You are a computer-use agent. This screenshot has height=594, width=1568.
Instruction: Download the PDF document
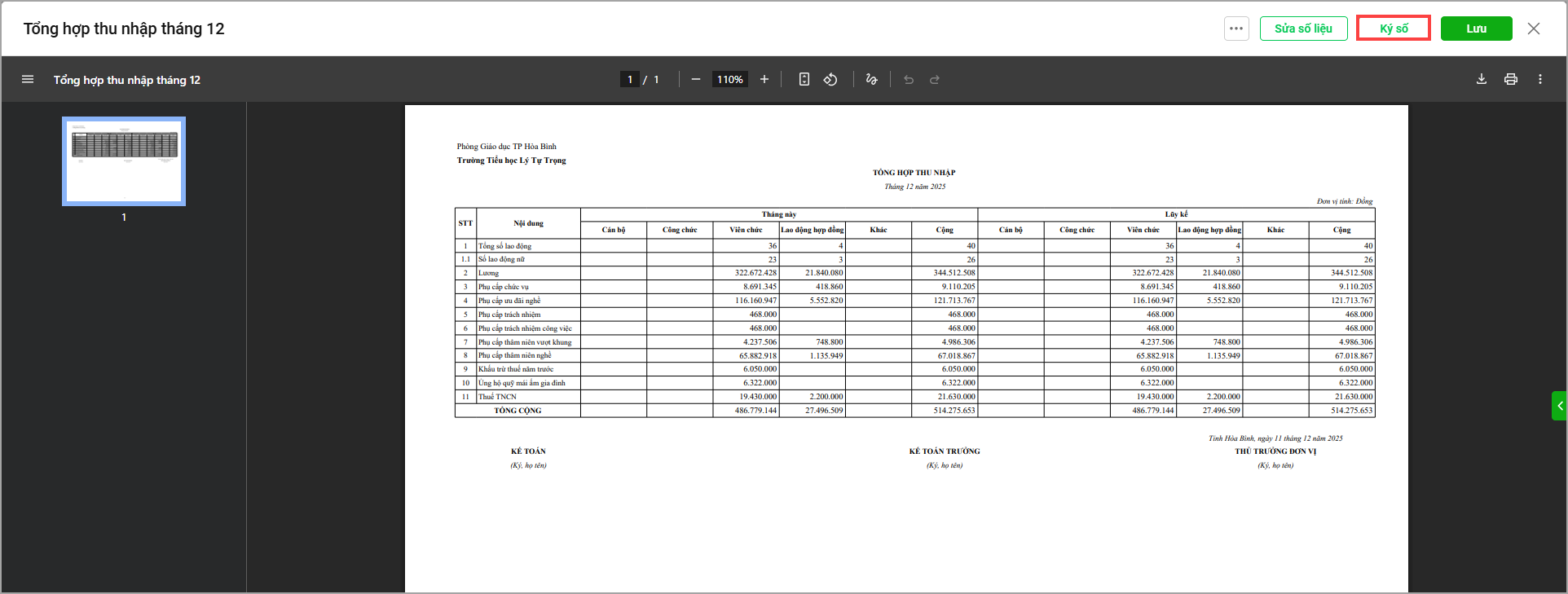1482,79
